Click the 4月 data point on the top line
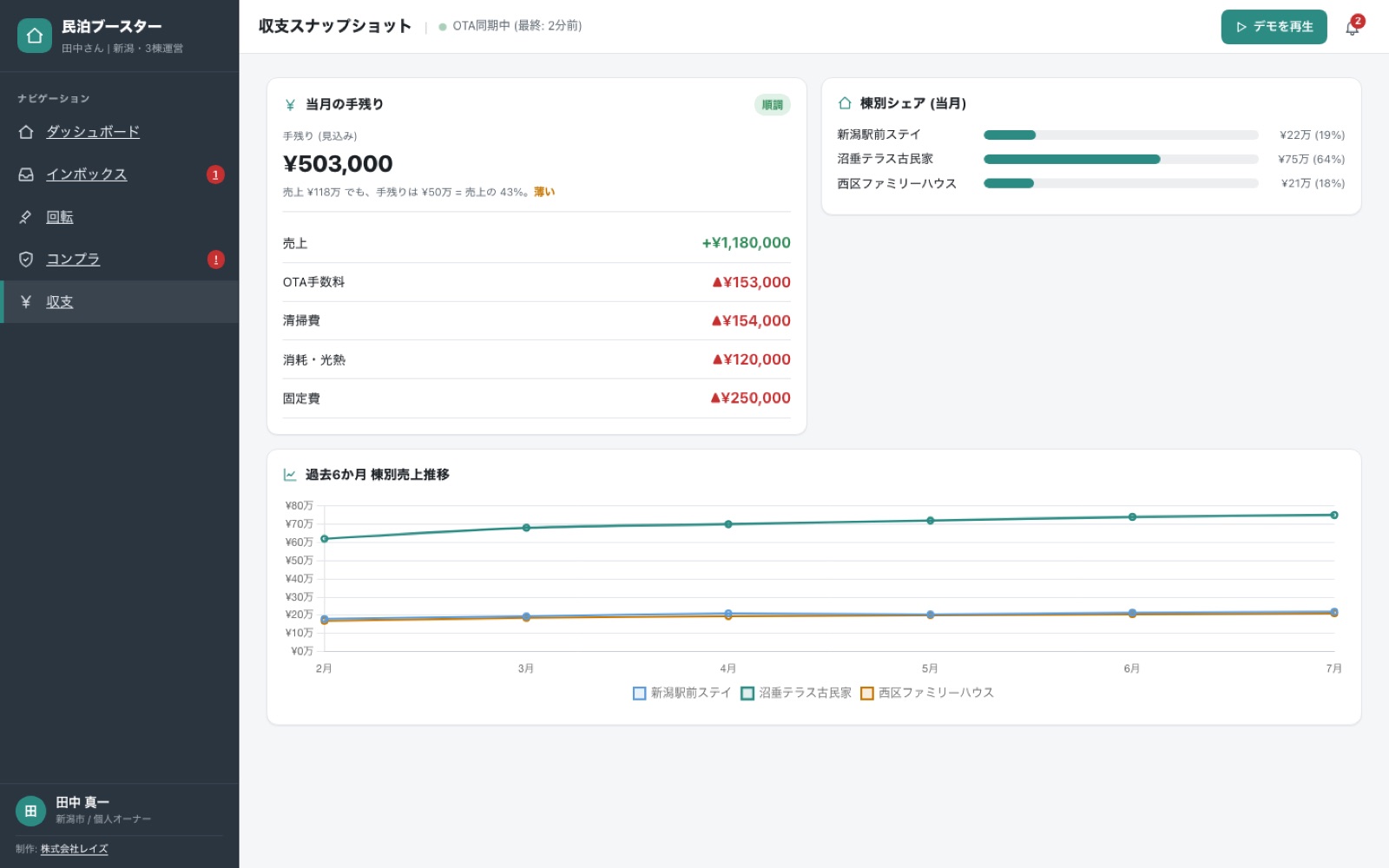 728,524
